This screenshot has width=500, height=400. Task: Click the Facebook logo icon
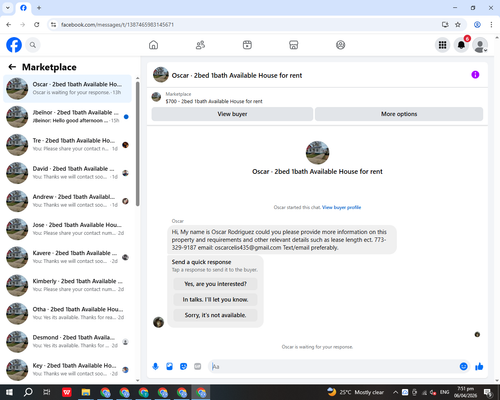point(14,45)
